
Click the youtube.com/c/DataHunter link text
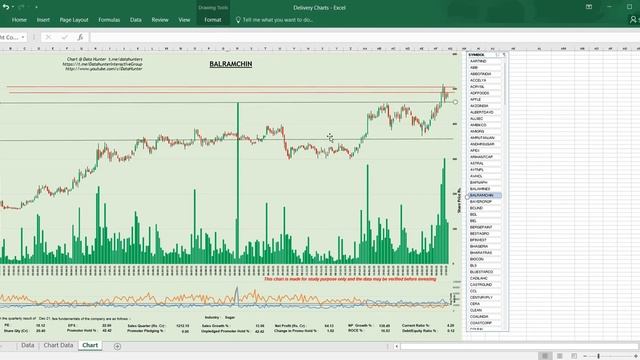104,69
